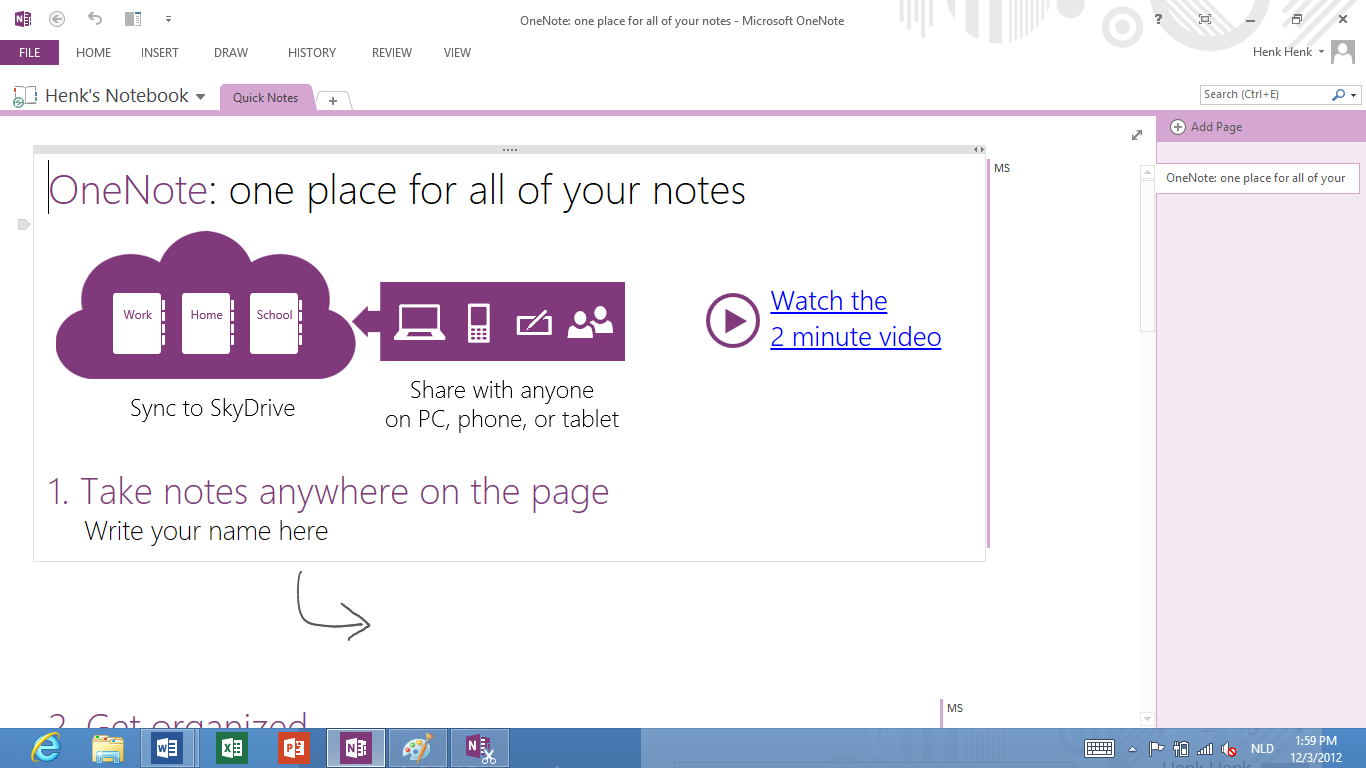This screenshot has height=768, width=1366.
Task: Click the Work notebook in cloud image
Action: click(x=137, y=322)
